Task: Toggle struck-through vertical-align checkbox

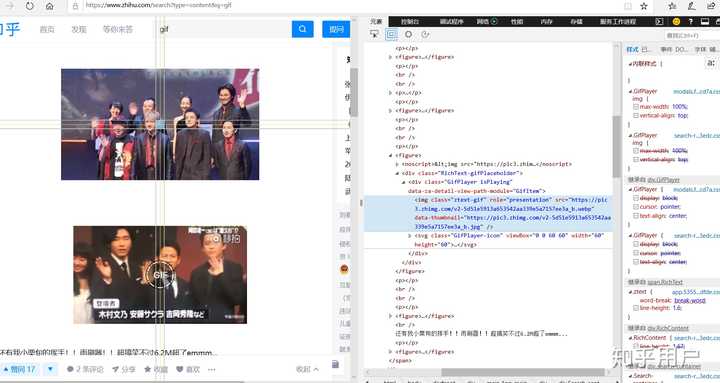Action: tap(636, 159)
